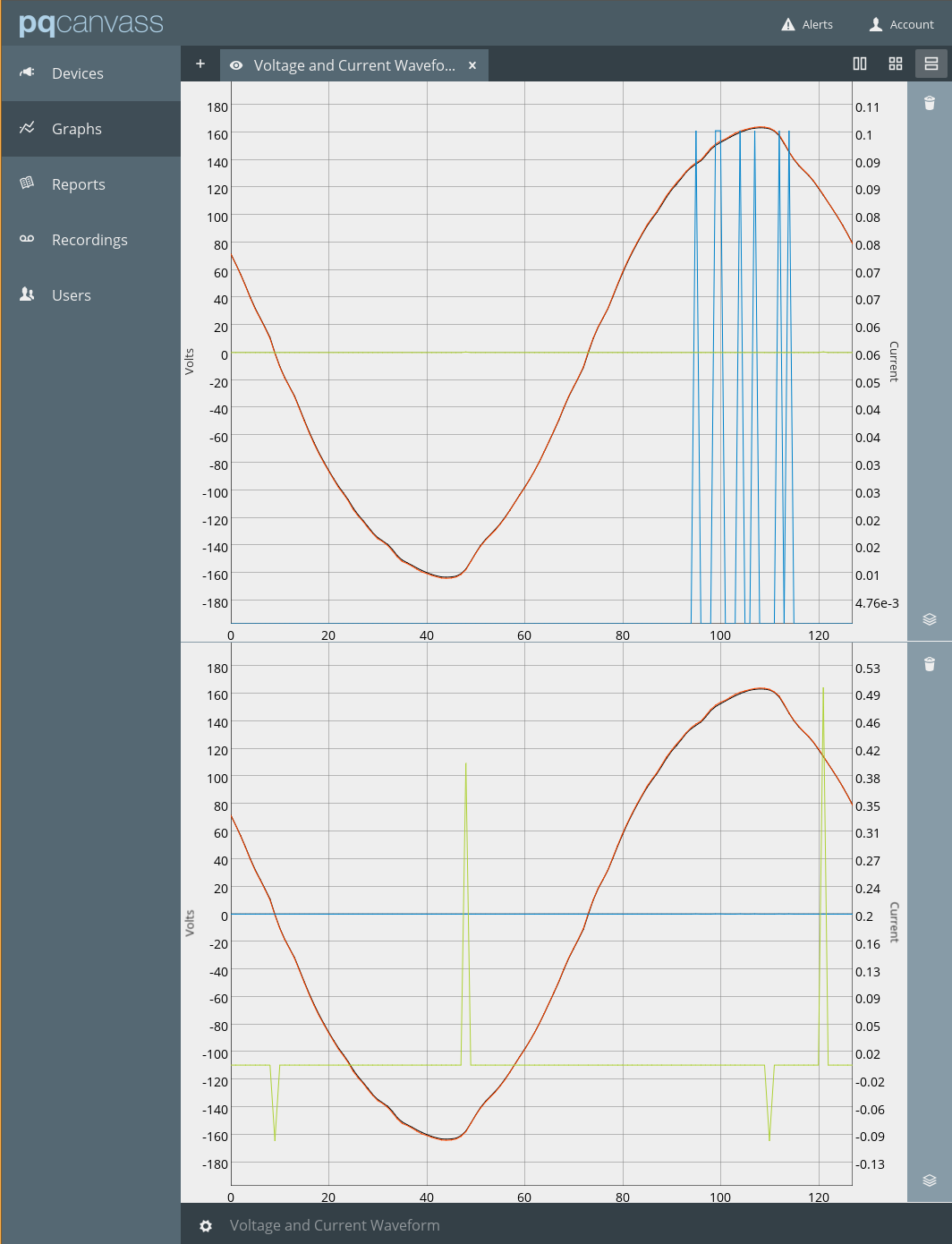Select the Recordings sidebar entry

(x=89, y=239)
